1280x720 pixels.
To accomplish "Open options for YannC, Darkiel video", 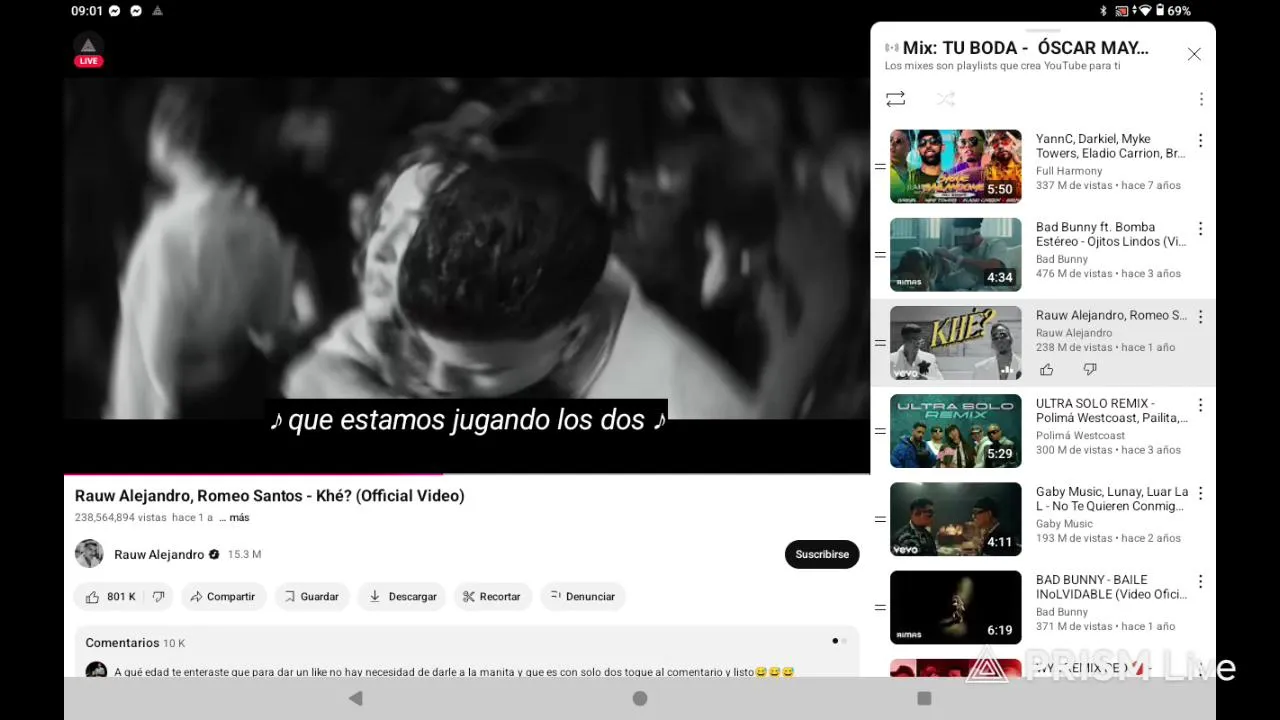I will 1200,141.
